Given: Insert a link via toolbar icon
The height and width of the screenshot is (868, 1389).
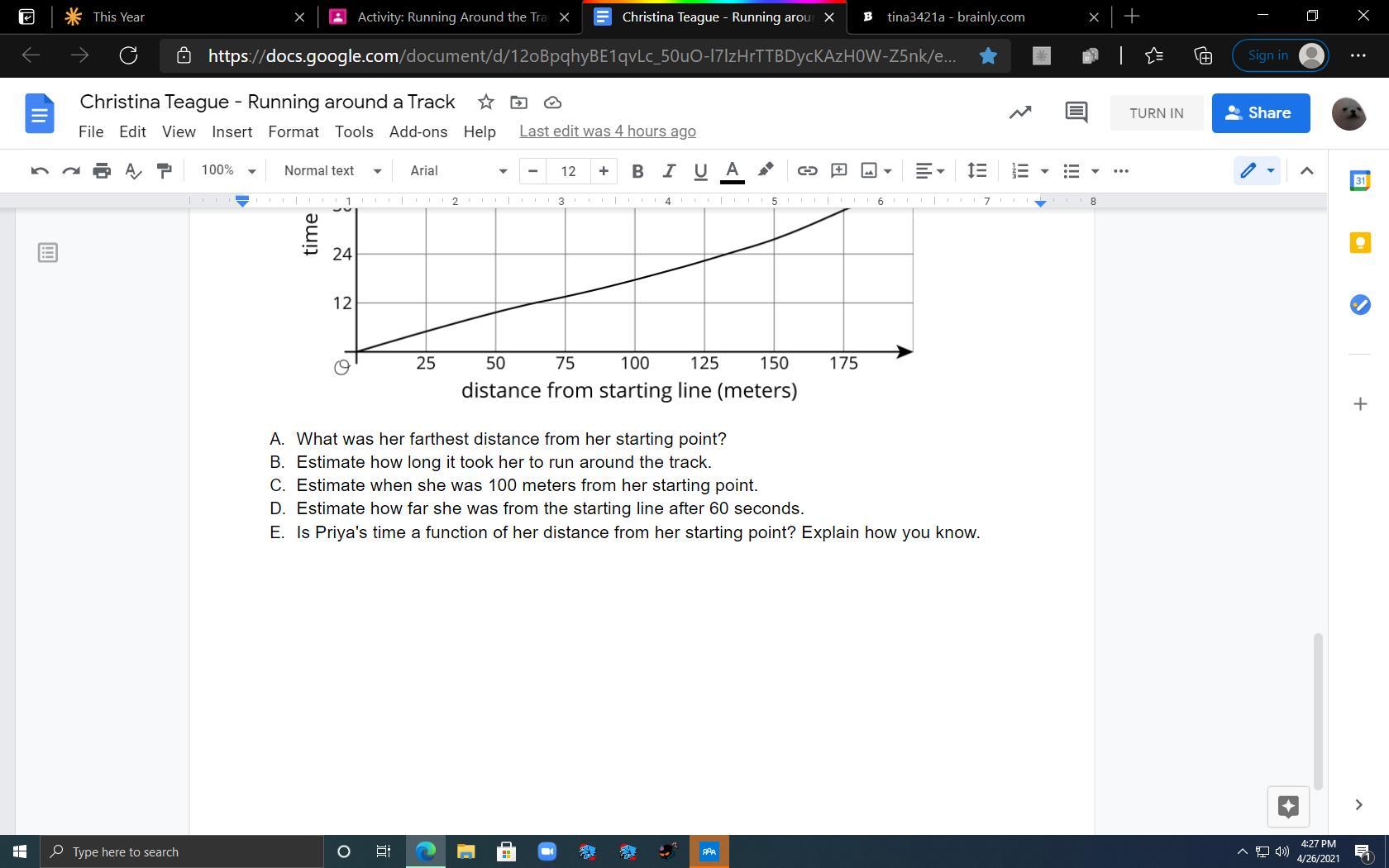Looking at the screenshot, I should (x=807, y=170).
